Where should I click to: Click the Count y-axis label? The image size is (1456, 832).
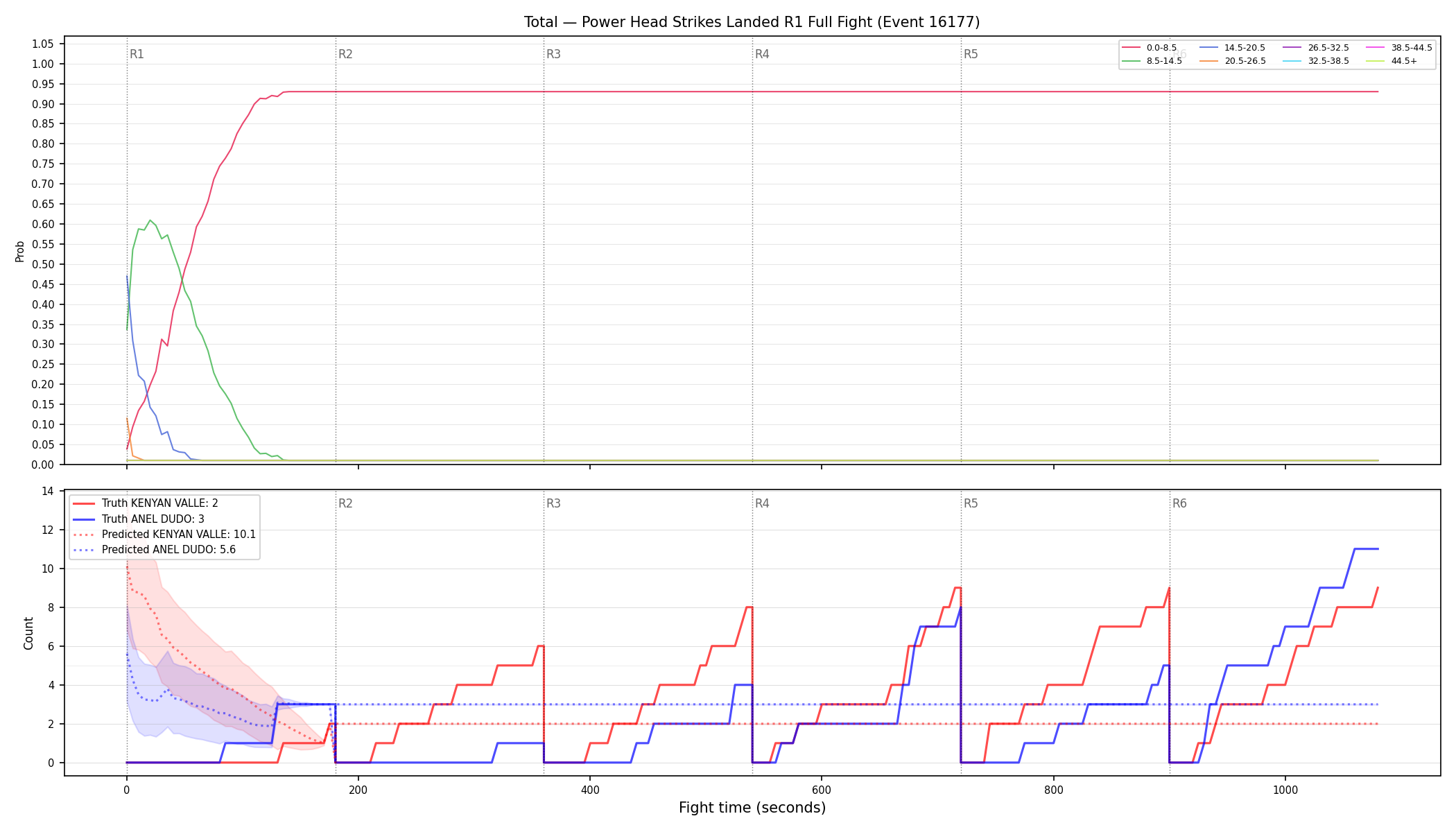(x=28, y=633)
